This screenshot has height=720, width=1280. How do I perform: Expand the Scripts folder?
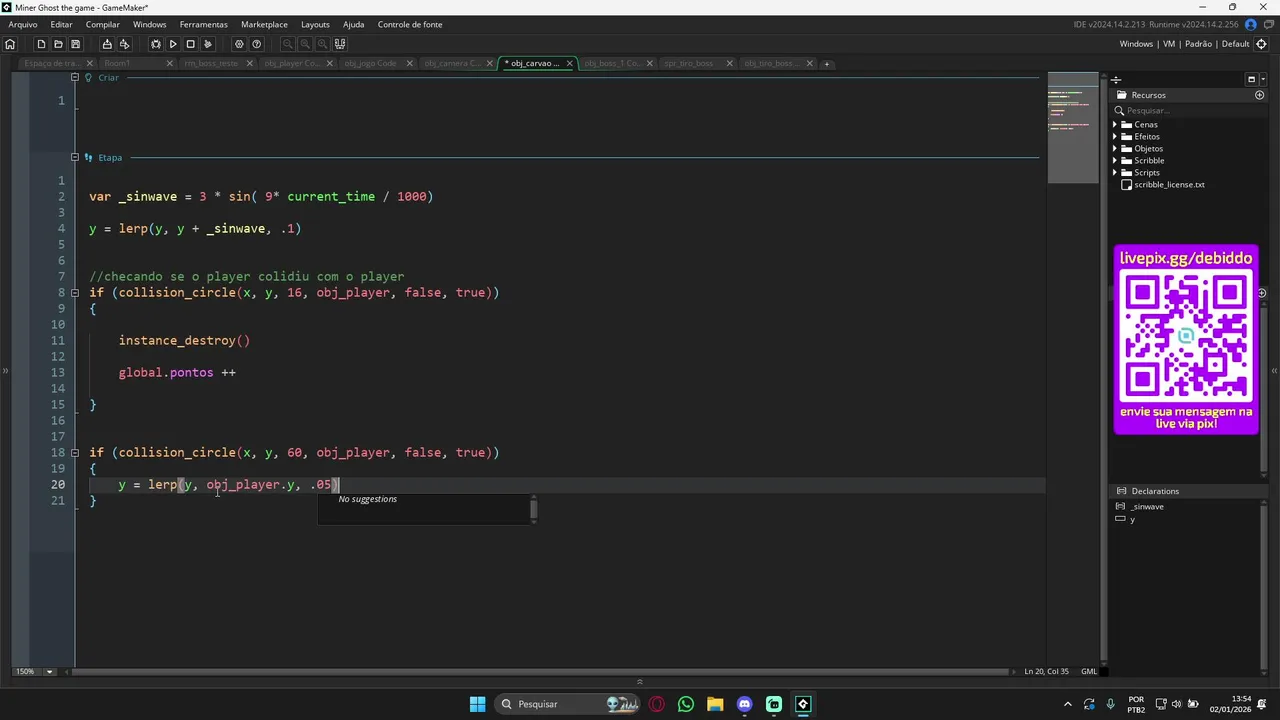(x=1116, y=172)
